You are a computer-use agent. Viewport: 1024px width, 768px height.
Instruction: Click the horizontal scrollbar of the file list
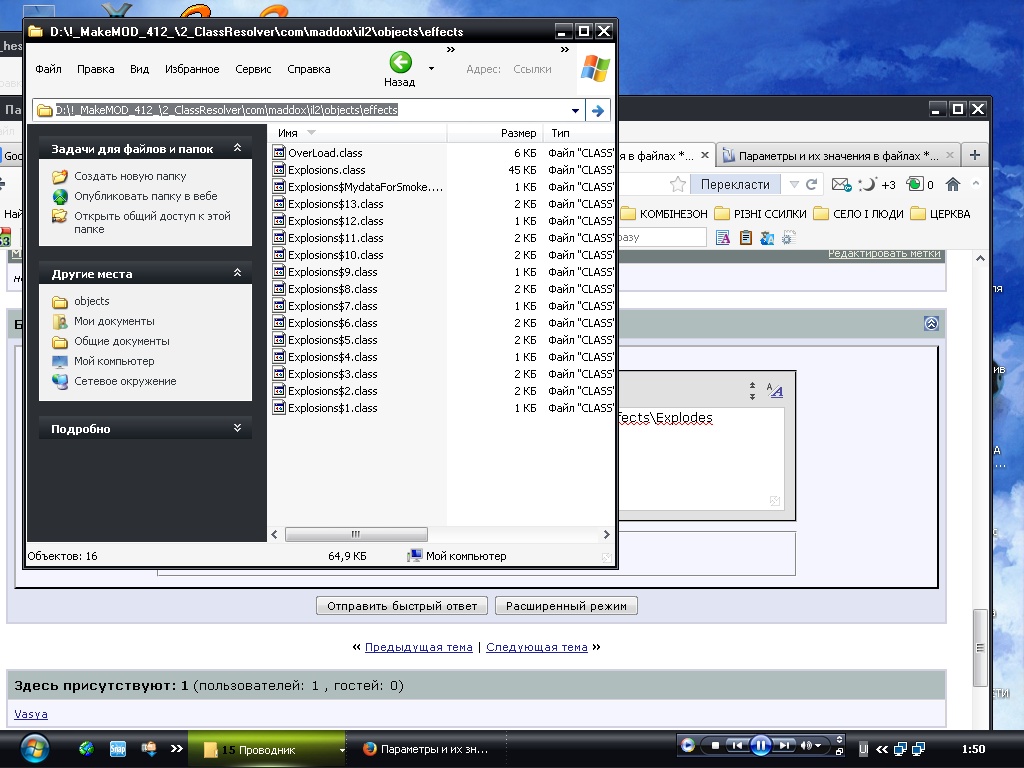tap(356, 535)
